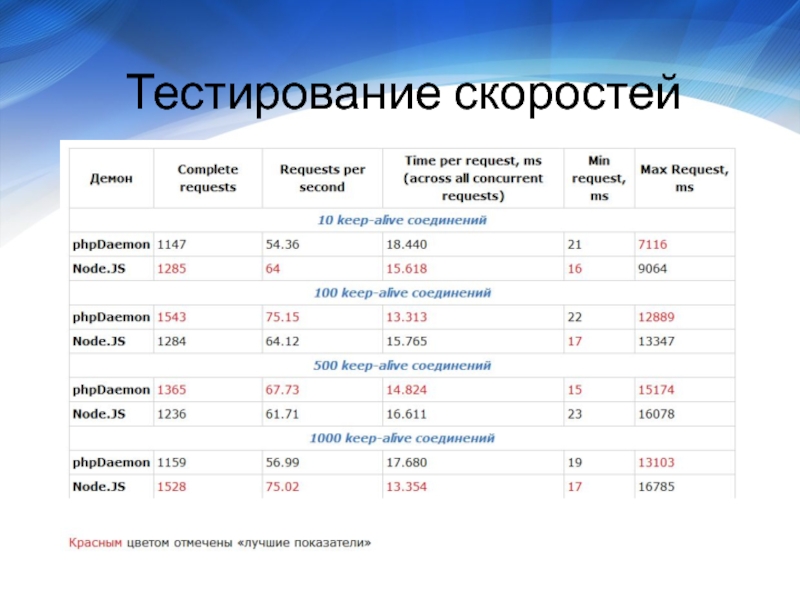Select cell value 1147
Image resolution: width=800 pixels, height=600 pixels.
[x=171, y=244]
